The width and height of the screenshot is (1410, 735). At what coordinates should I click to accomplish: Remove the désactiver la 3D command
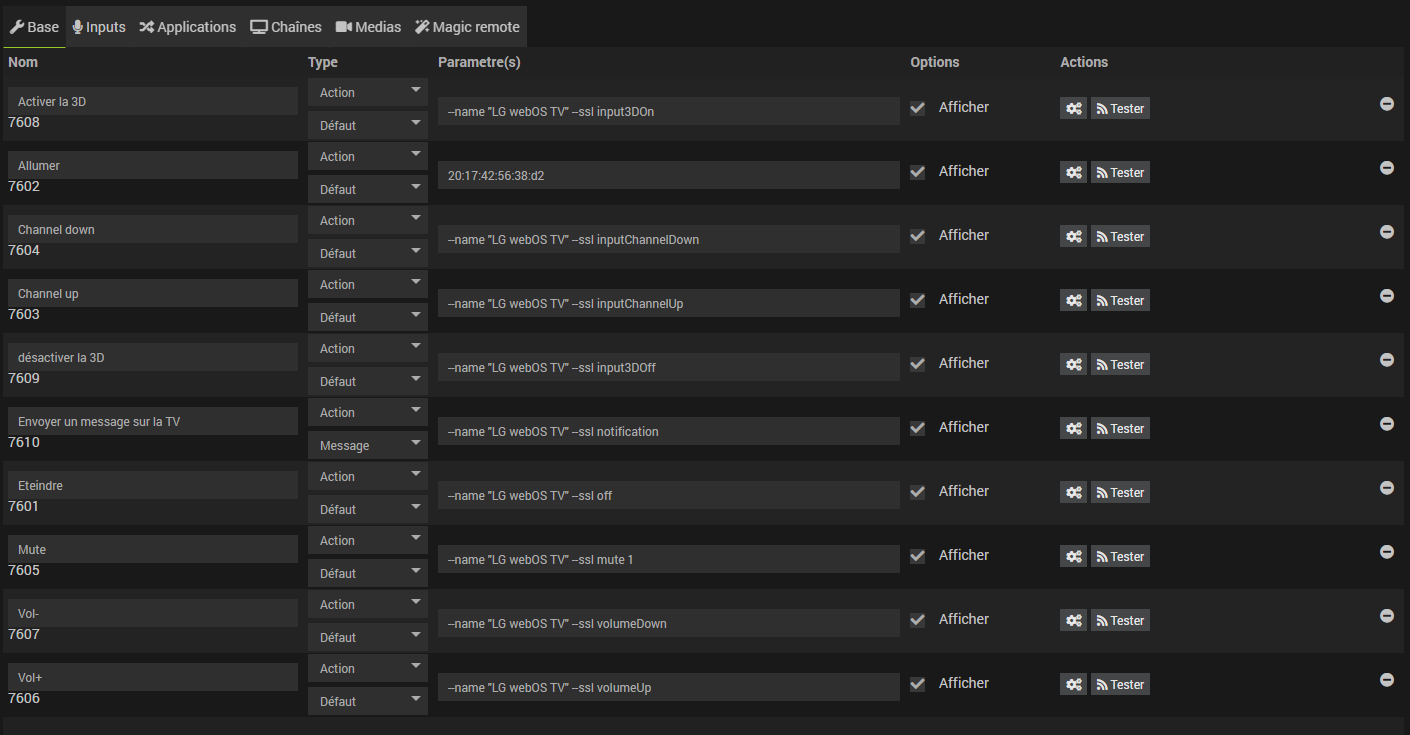coord(1386,360)
